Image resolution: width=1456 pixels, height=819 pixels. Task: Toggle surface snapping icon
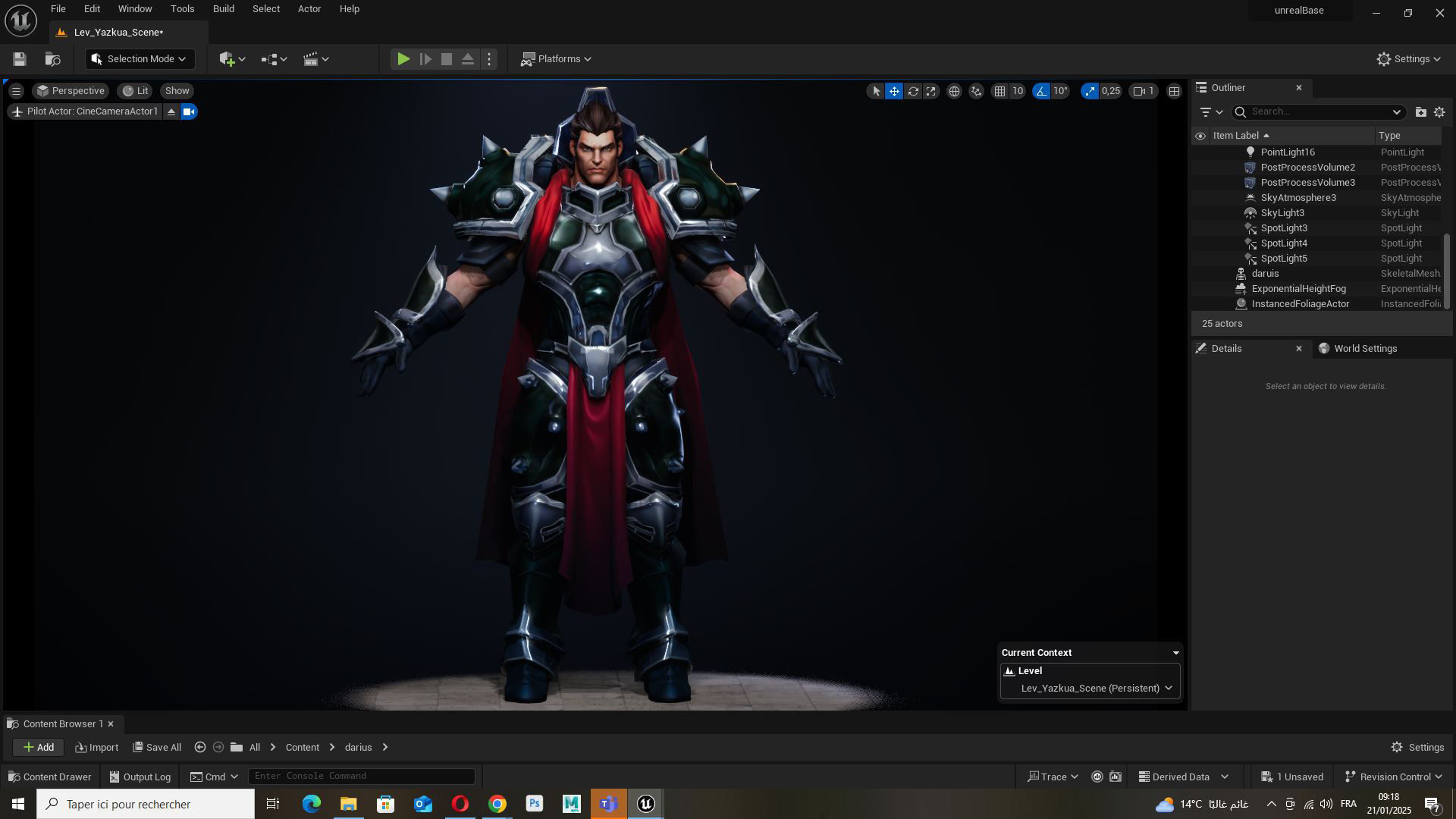click(976, 91)
